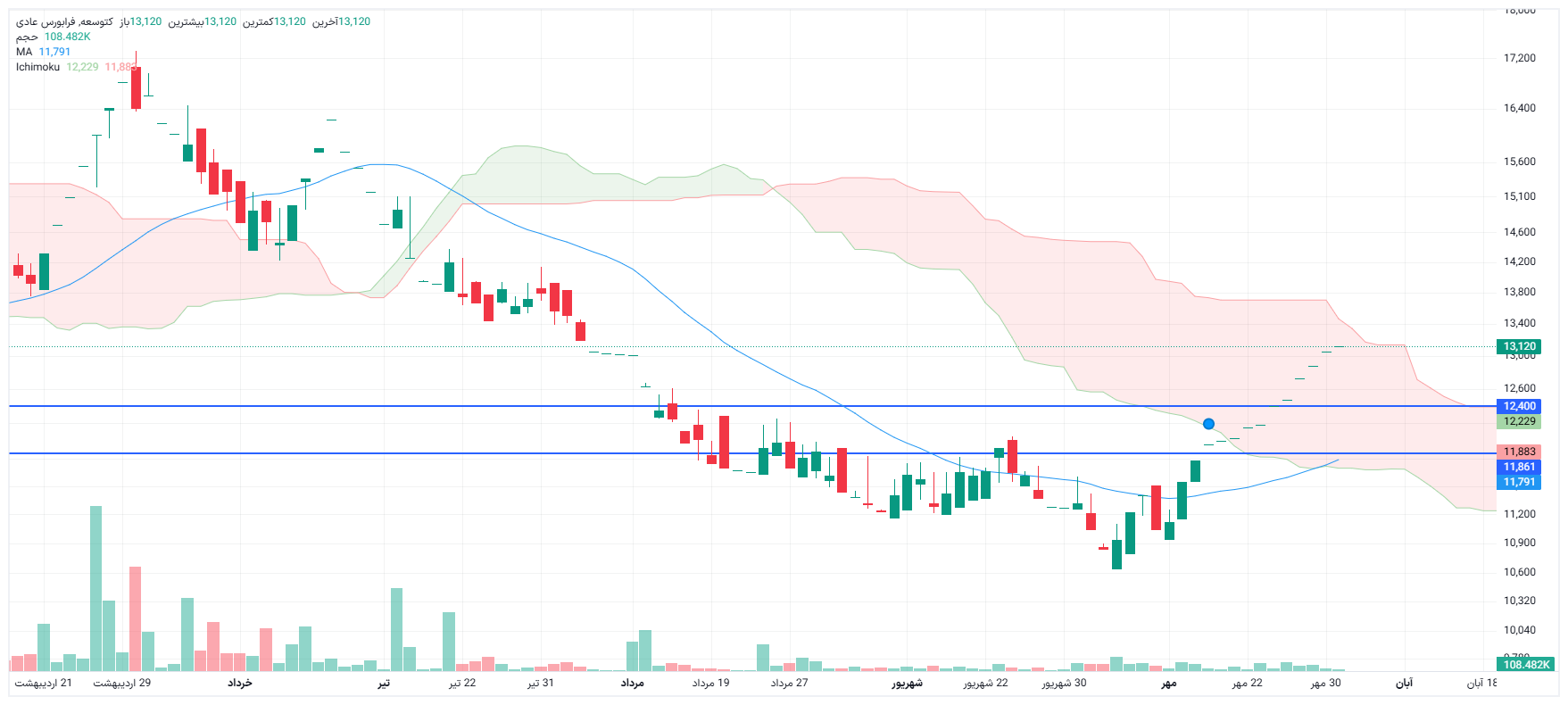This screenshot has height=705, width=1568.
Task: Click the شهریور month label on time axis
Action: pos(907,683)
